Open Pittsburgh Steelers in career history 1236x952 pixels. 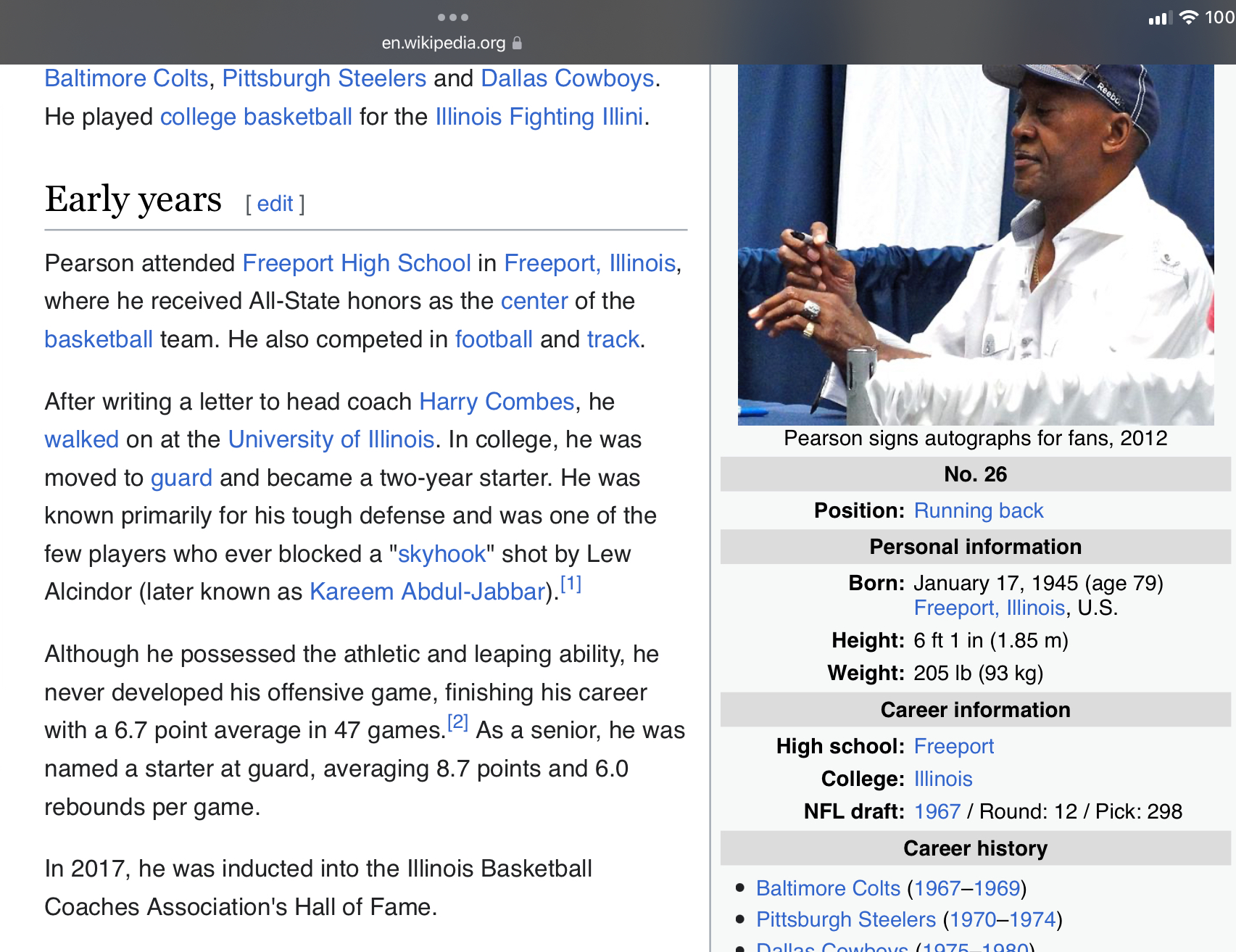click(x=845, y=919)
